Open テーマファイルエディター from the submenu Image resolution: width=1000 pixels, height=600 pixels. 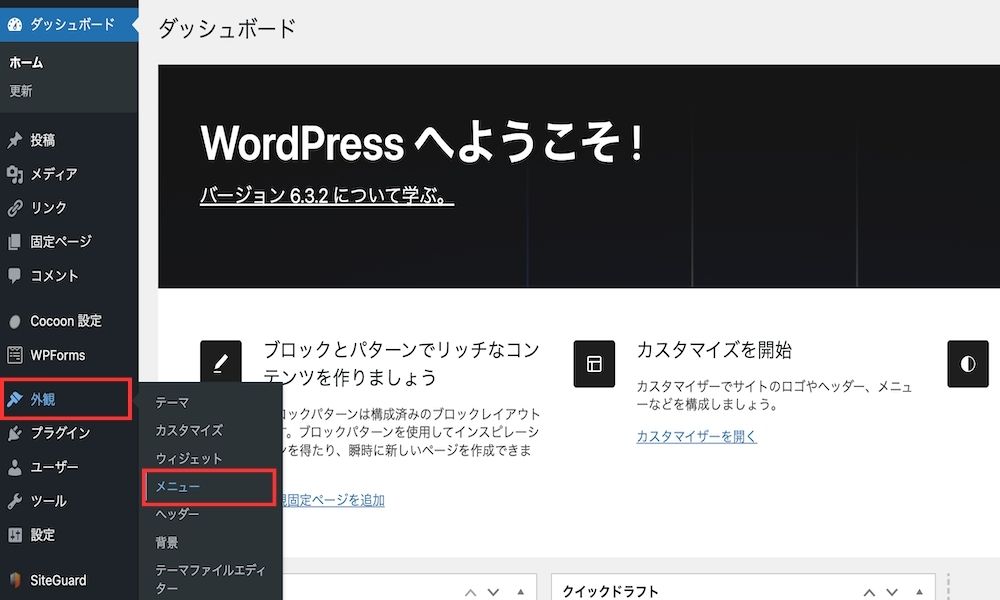pos(210,579)
